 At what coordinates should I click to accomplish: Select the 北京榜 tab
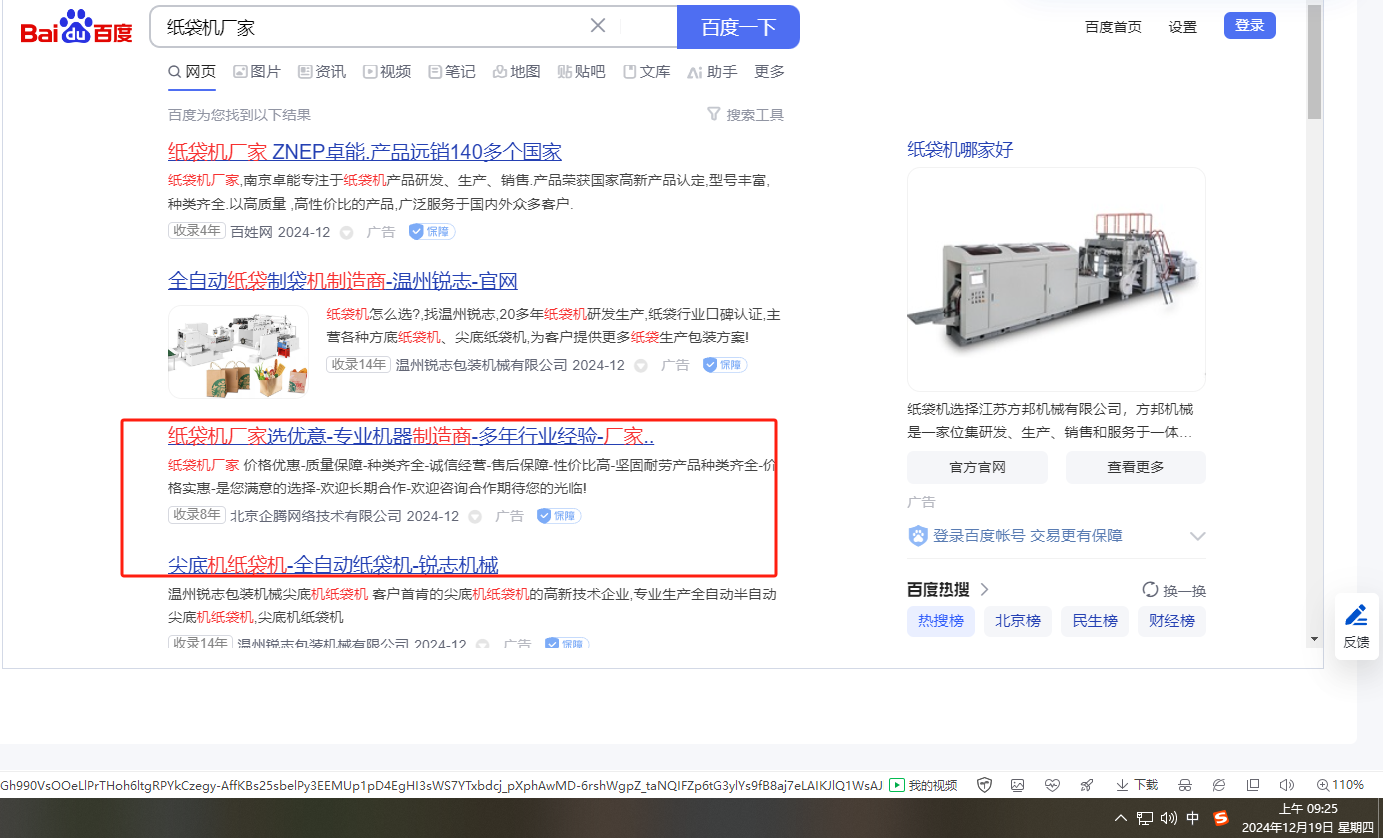(x=1018, y=621)
